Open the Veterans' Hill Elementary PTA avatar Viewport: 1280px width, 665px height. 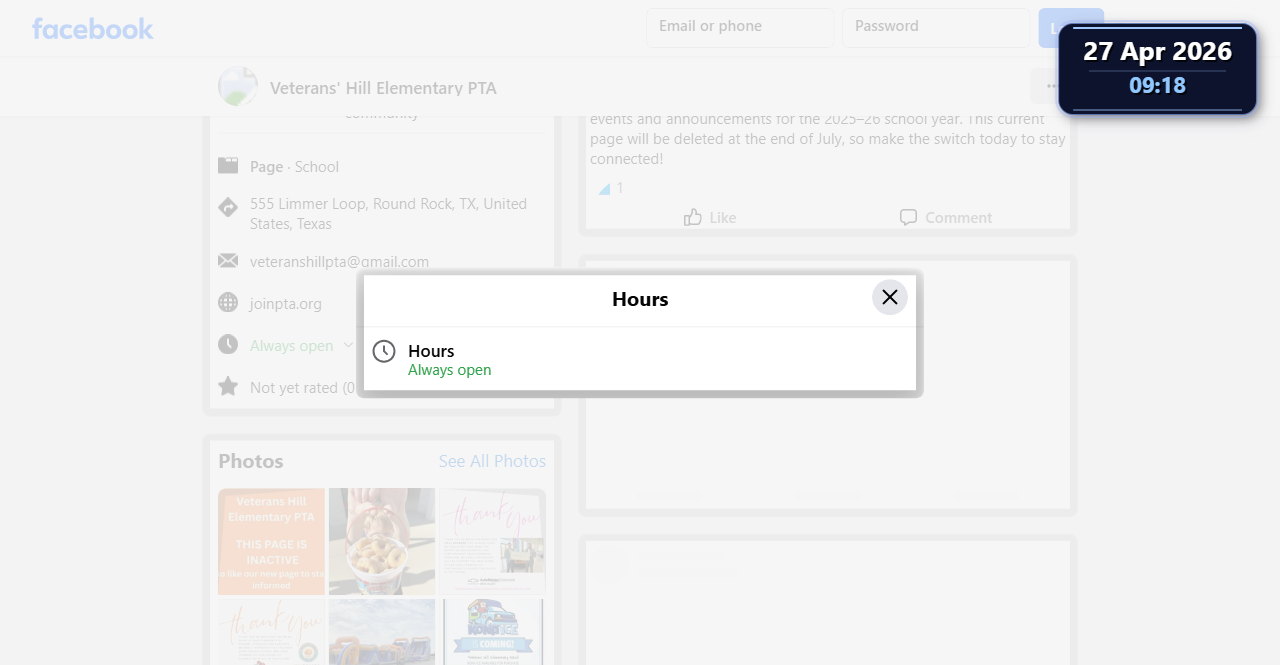(x=238, y=87)
